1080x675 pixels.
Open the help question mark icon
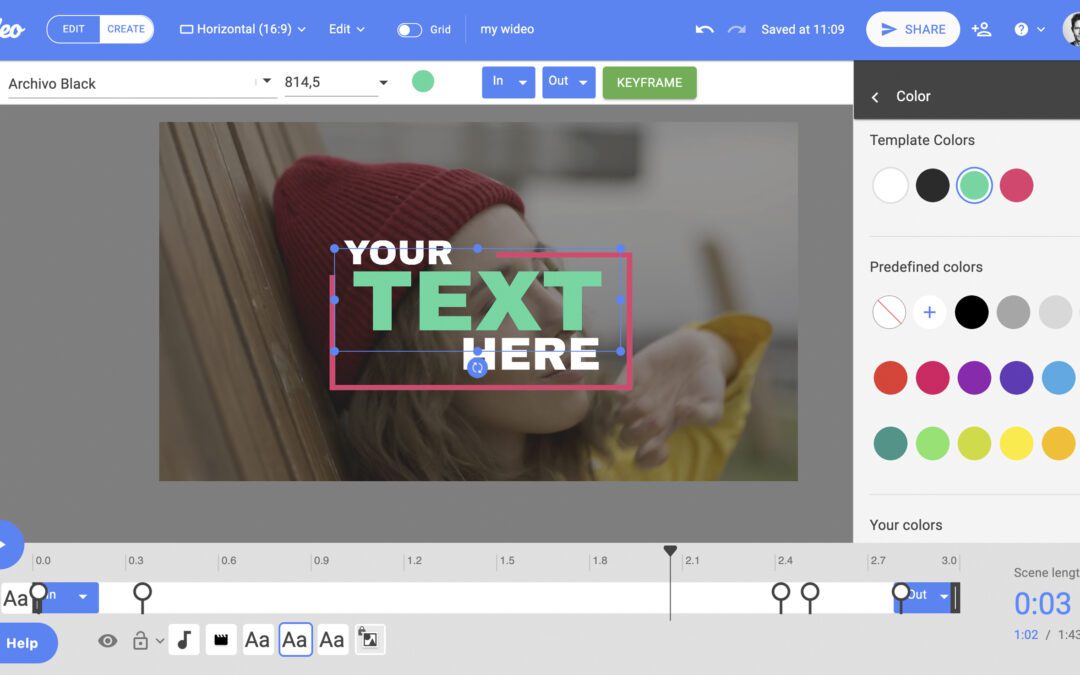tap(1022, 29)
